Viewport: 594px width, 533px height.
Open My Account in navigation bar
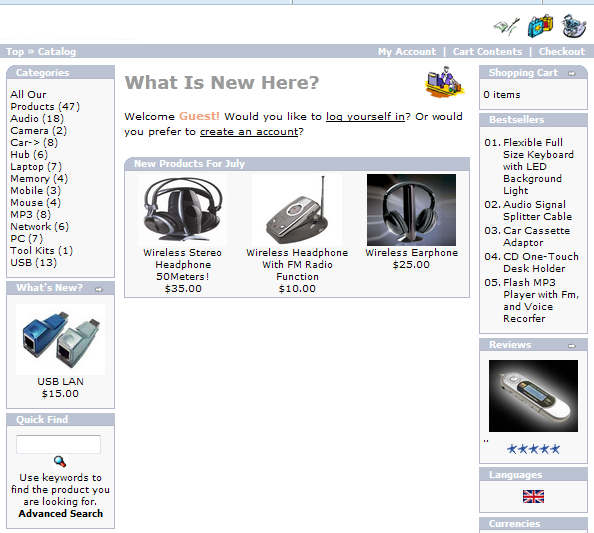(x=407, y=52)
